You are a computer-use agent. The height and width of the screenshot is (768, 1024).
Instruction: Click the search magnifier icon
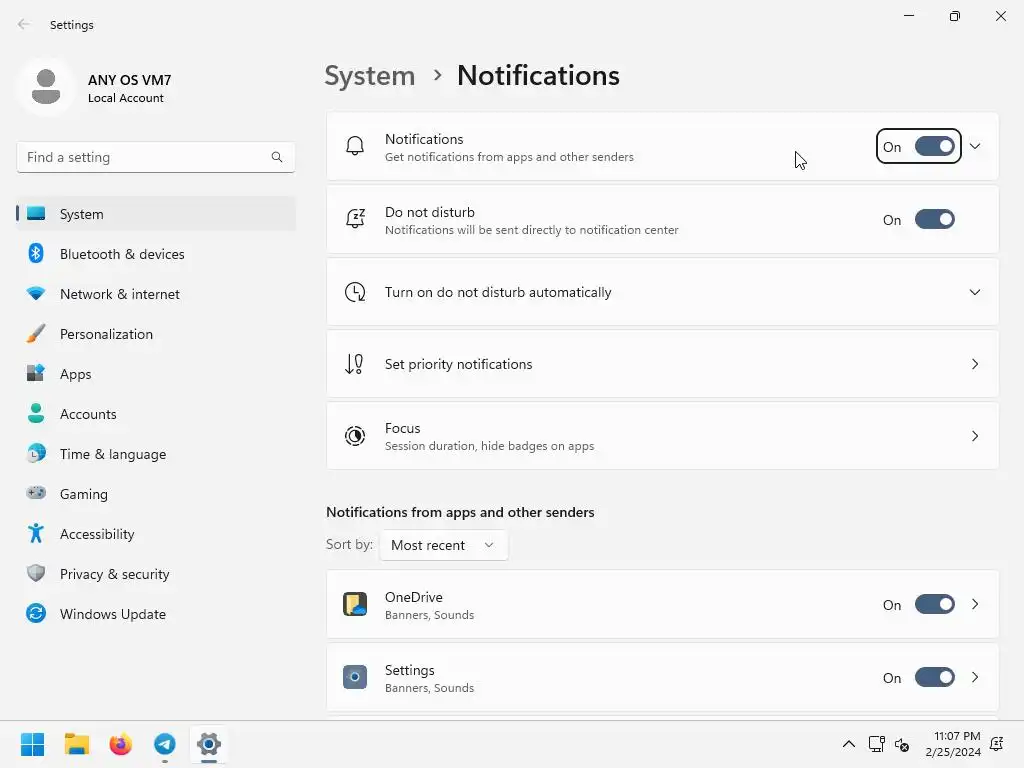pyautogui.click(x=277, y=157)
